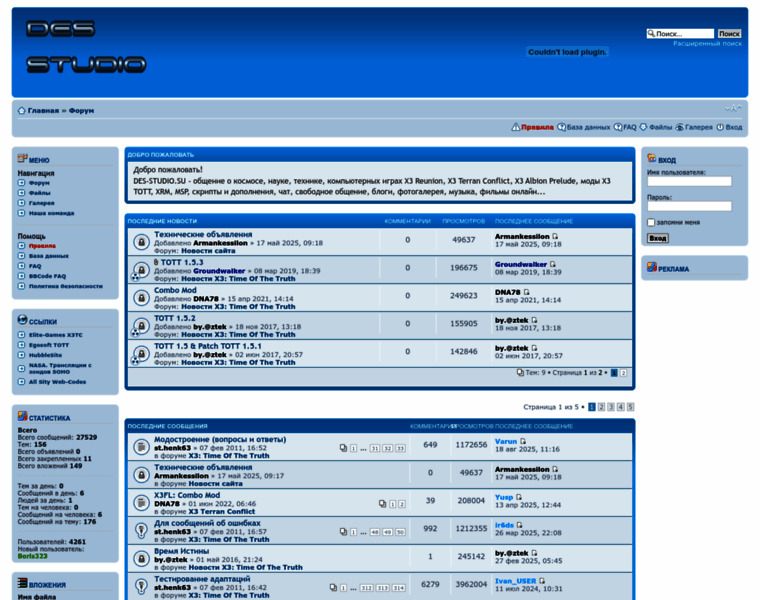The width and height of the screenshot is (760, 600).
Task: Jump to page 2 of X3FL: Combo Mod
Action: click(401, 504)
